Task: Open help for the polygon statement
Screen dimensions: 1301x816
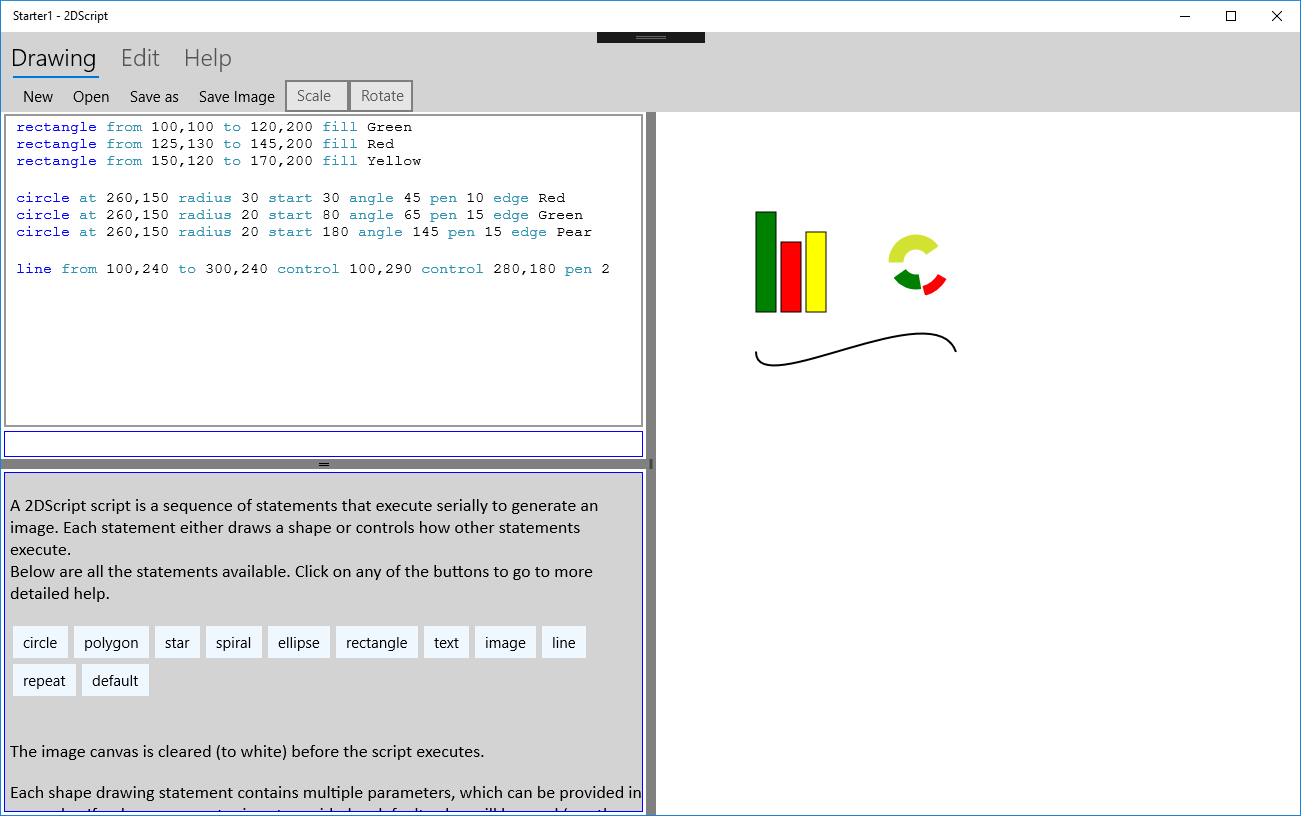Action: [111, 643]
